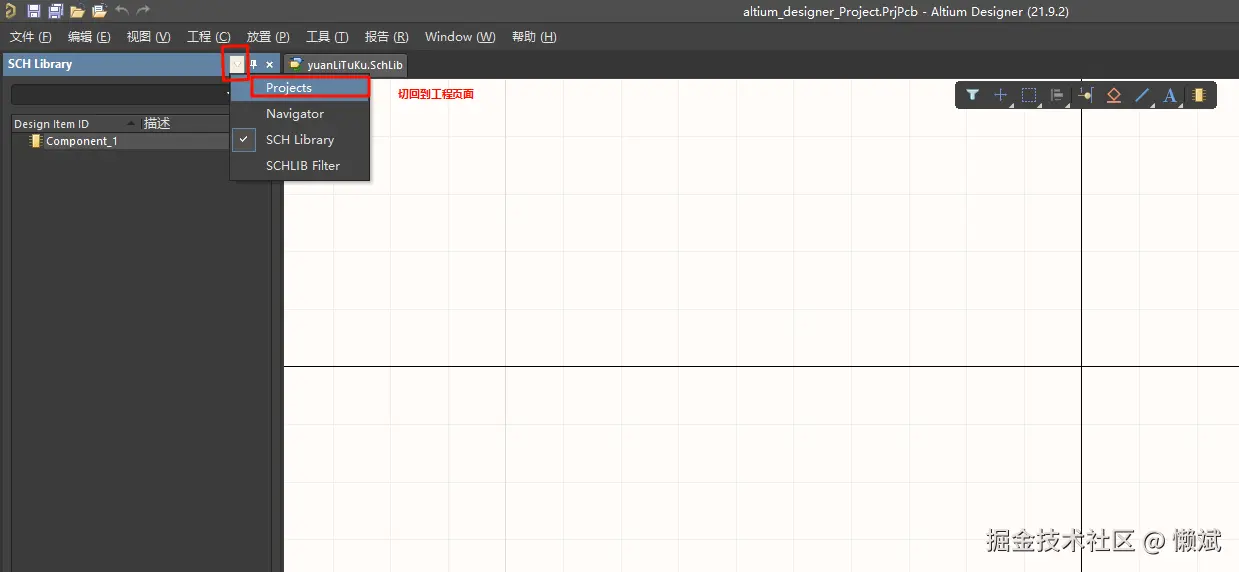Viewport: 1239px width, 572px height.
Task: Open a document via the folder icon
Action: pyautogui.click(x=77, y=11)
